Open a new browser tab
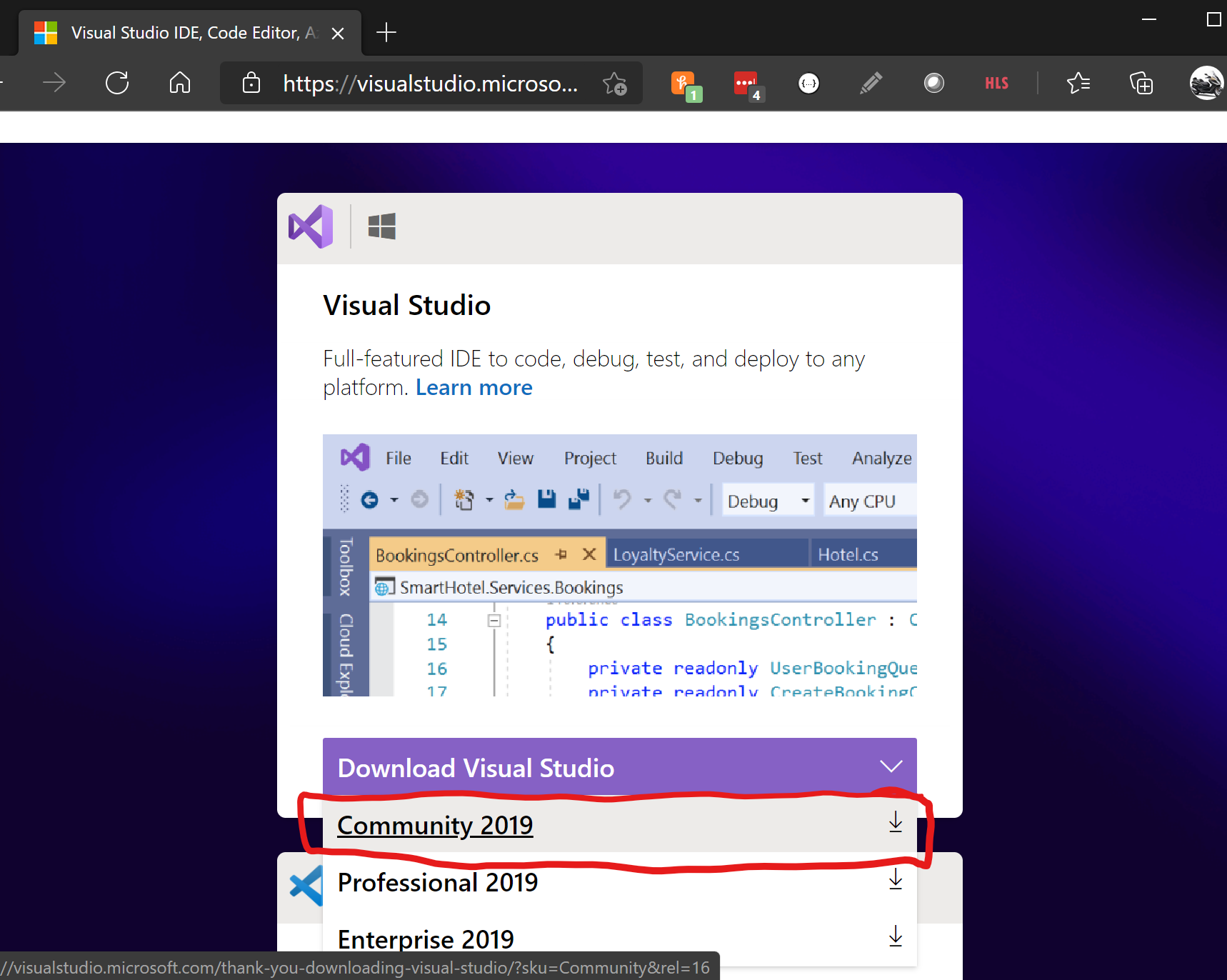 [x=386, y=32]
